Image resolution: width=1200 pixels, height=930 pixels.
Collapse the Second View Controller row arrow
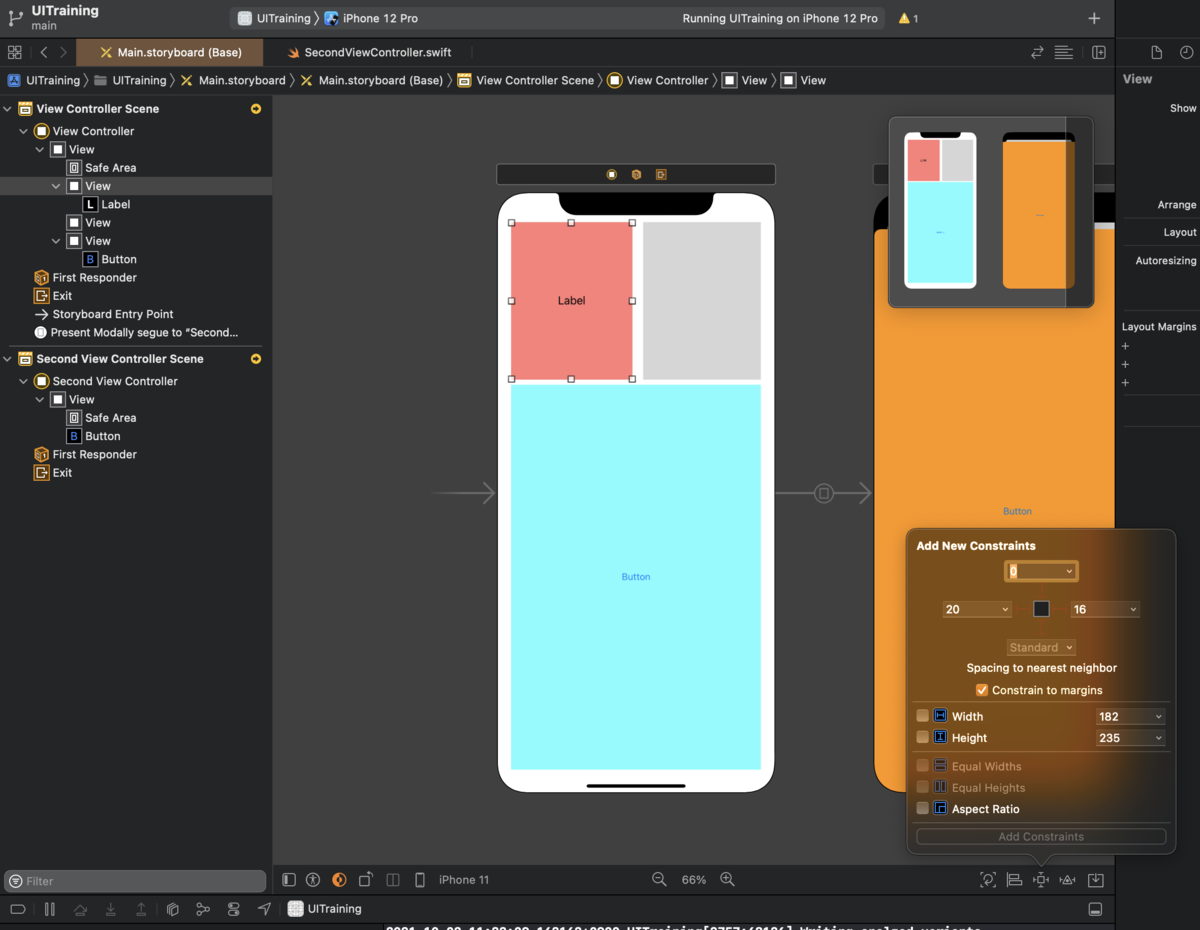click(24, 381)
